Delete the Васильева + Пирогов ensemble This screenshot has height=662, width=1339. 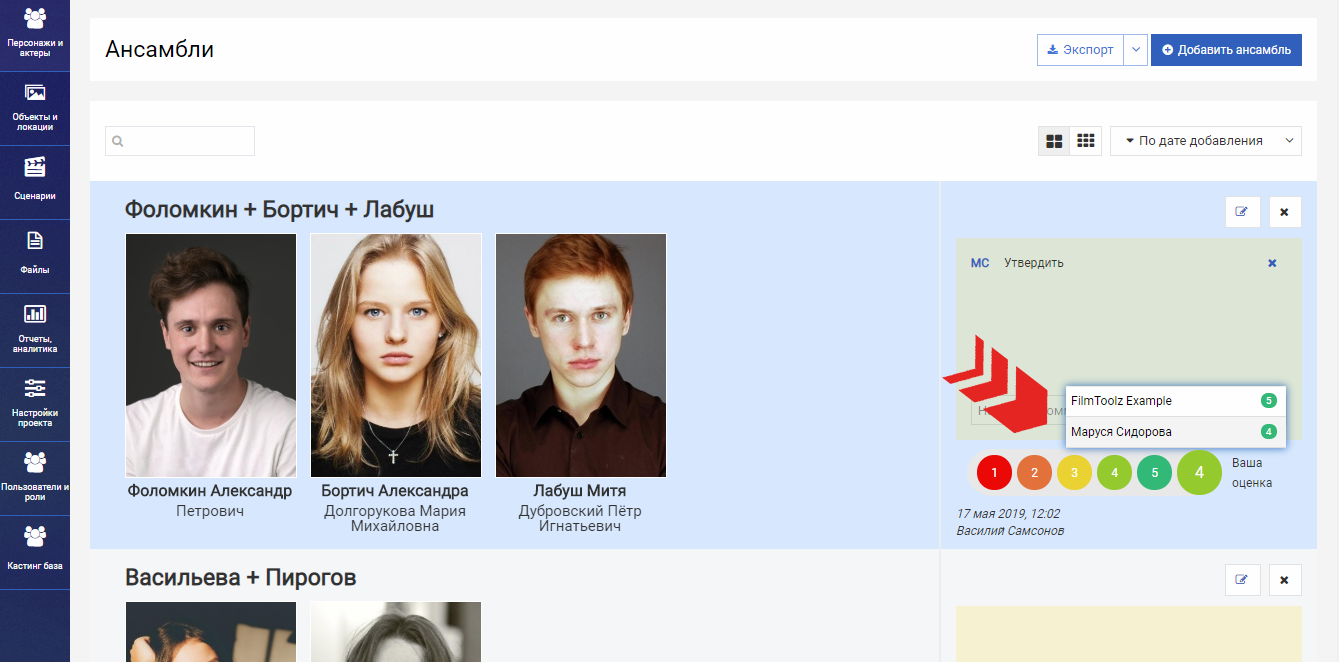coord(1285,579)
